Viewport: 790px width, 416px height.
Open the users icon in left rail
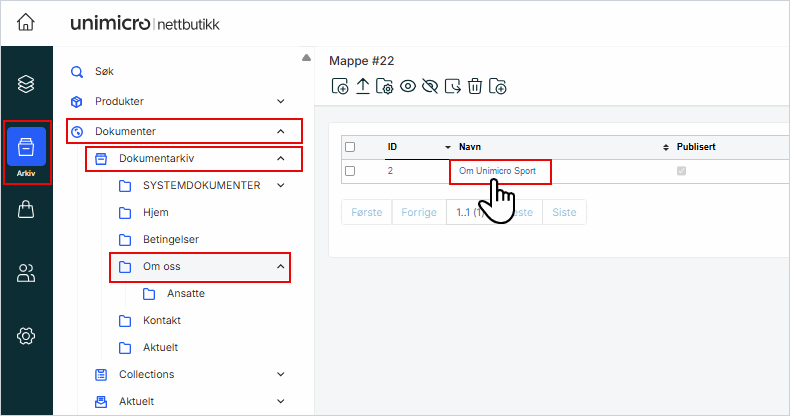click(x=26, y=273)
